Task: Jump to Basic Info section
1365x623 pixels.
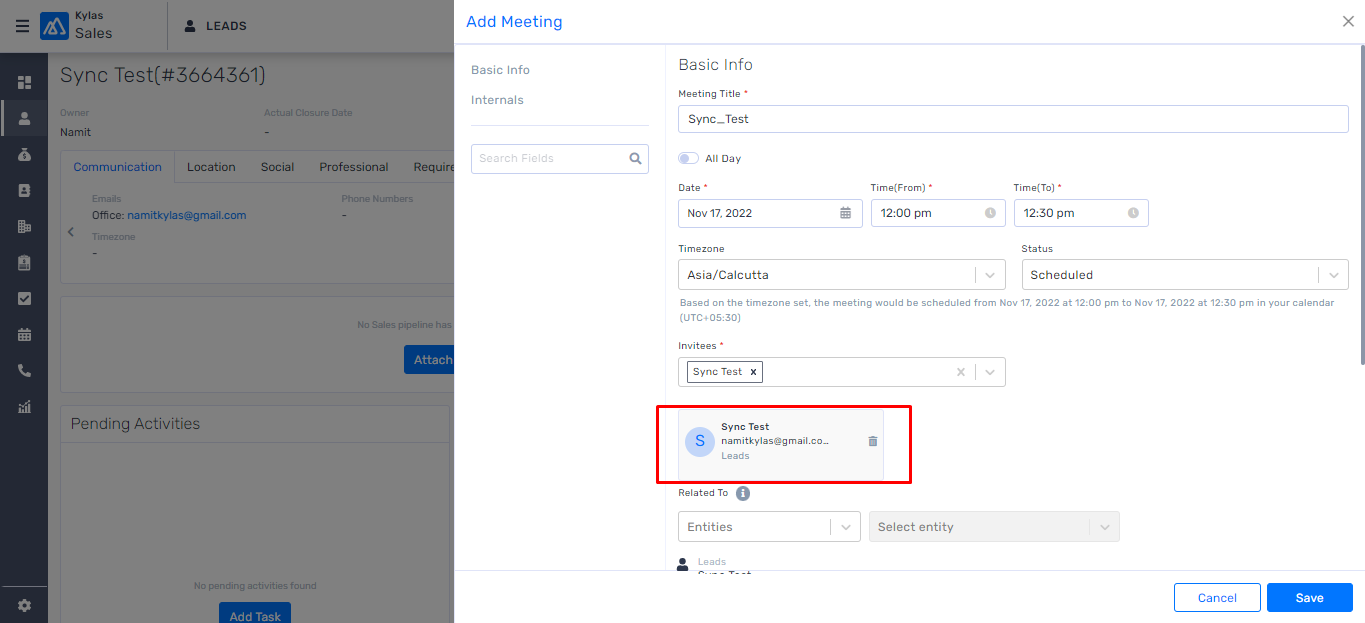Action: (501, 70)
